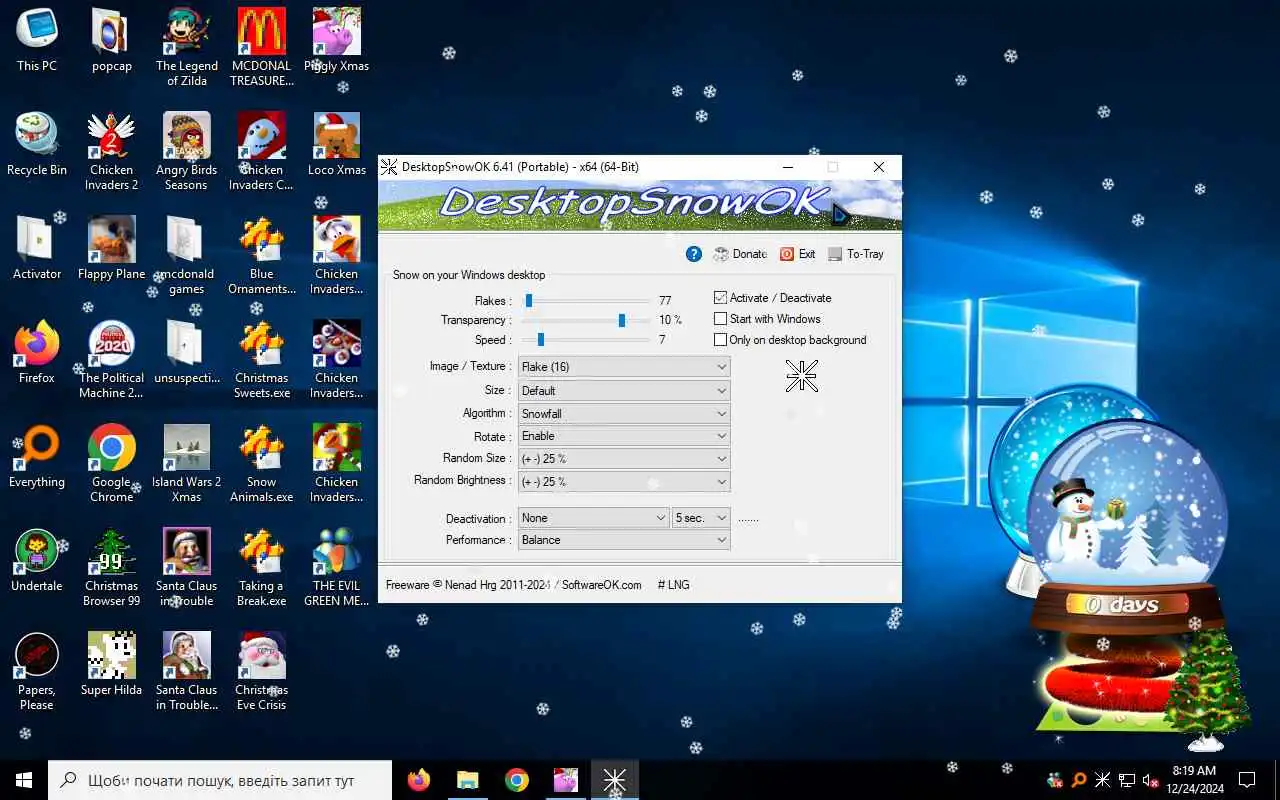Open the SoftwareOK.com link
The image size is (1280, 800).
point(601,585)
